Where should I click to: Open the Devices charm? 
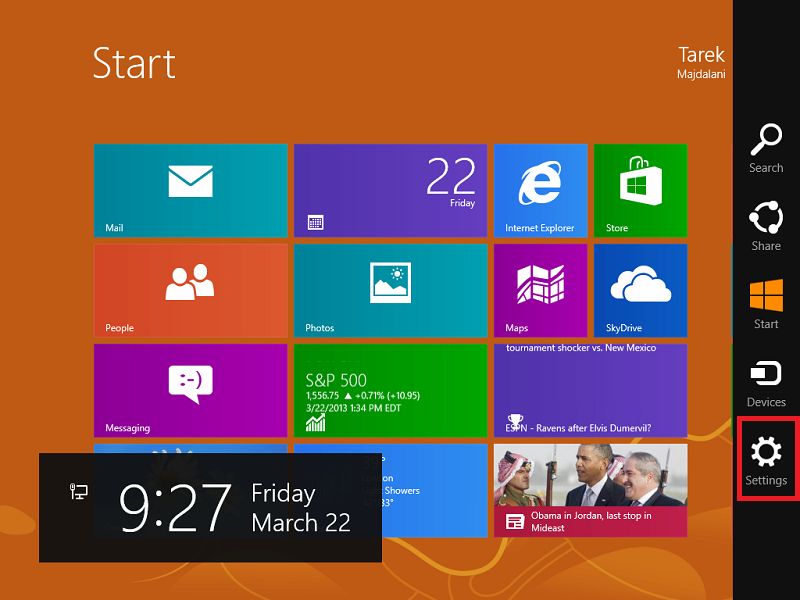tap(766, 381)
